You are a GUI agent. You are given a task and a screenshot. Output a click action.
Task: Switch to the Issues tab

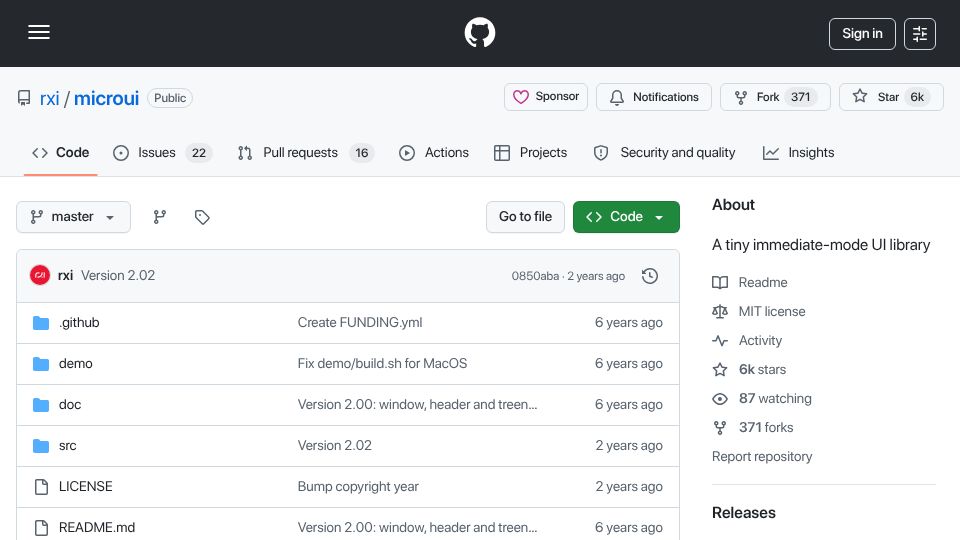(163, 152)
